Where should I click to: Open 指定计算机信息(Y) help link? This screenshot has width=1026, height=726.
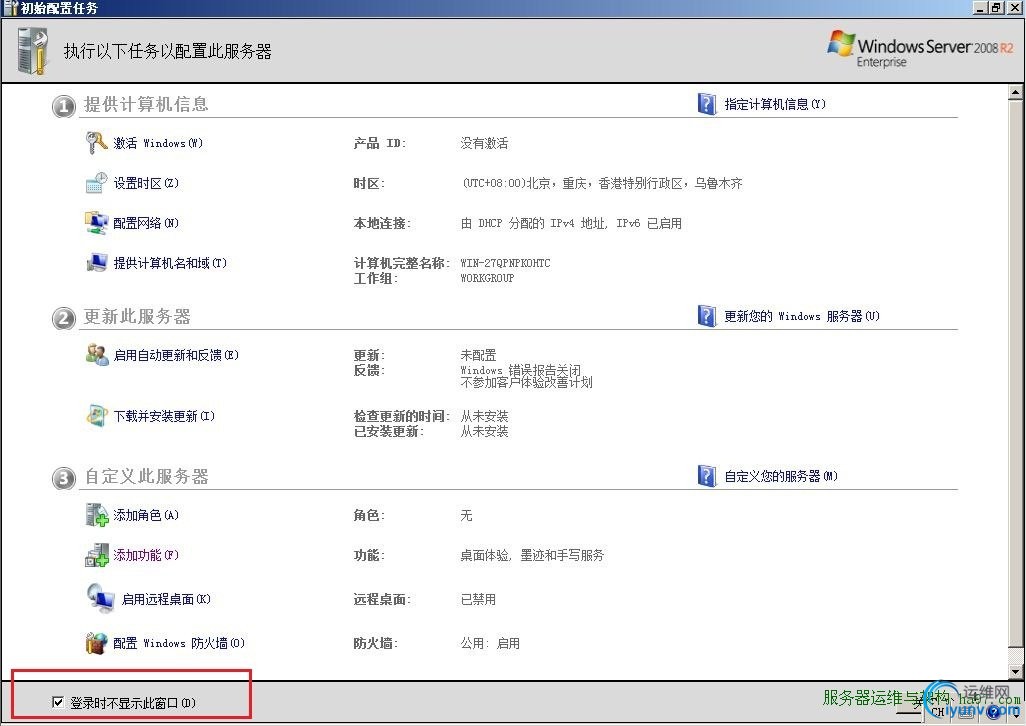point(775,104)
